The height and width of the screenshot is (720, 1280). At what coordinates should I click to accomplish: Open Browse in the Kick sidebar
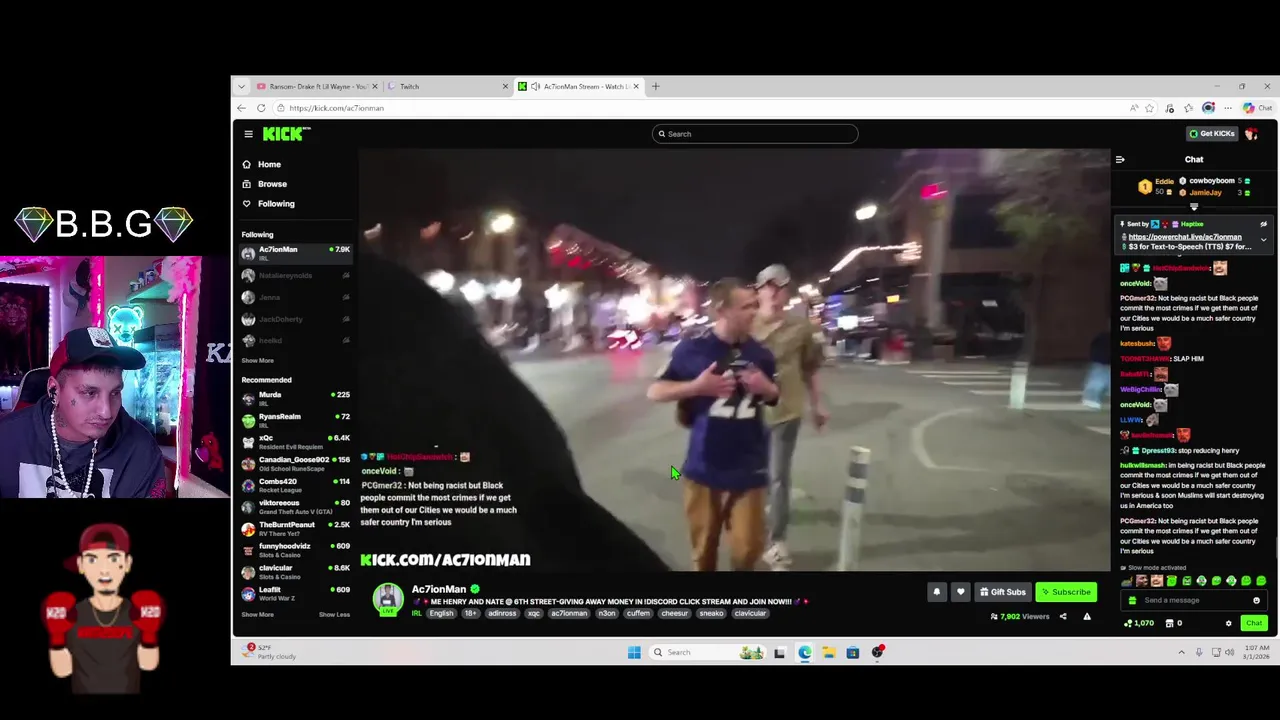(x=272, y=184)
